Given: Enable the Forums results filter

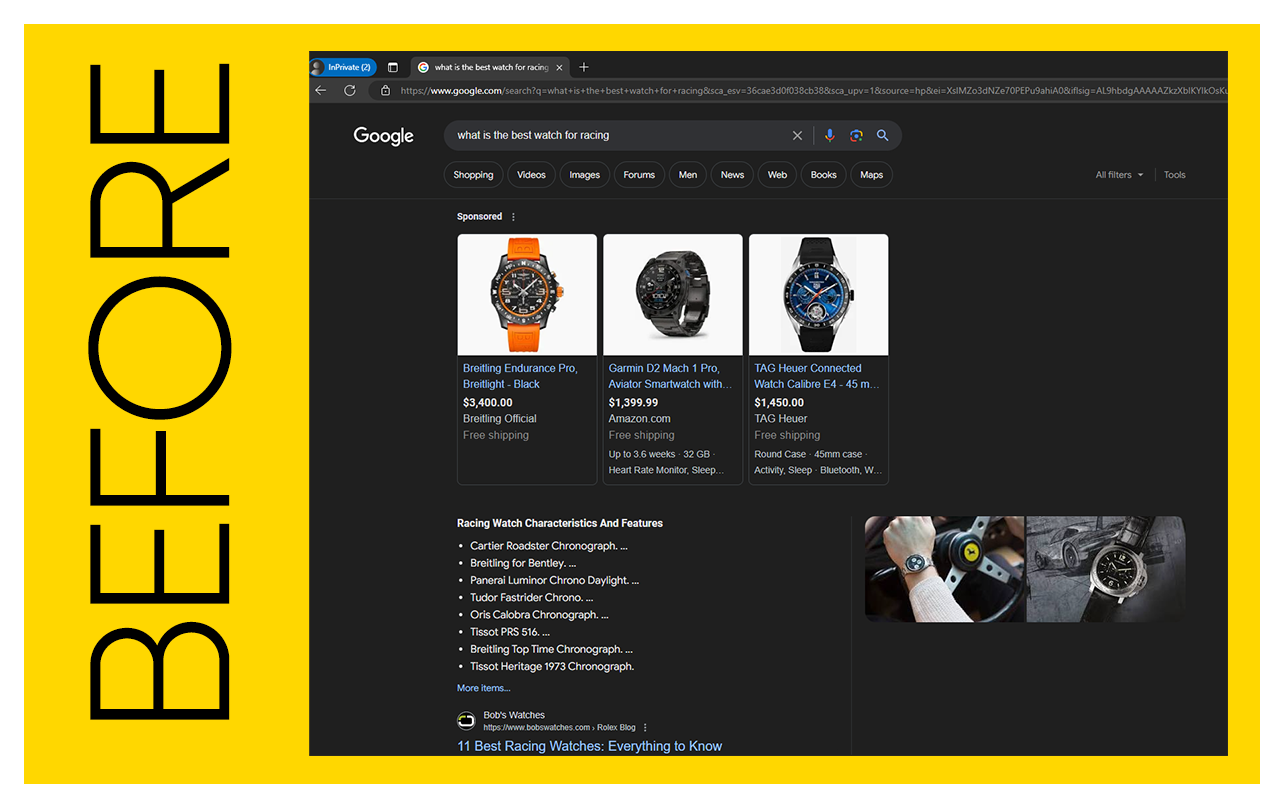Looking at the screenshot, I should 639,174.
